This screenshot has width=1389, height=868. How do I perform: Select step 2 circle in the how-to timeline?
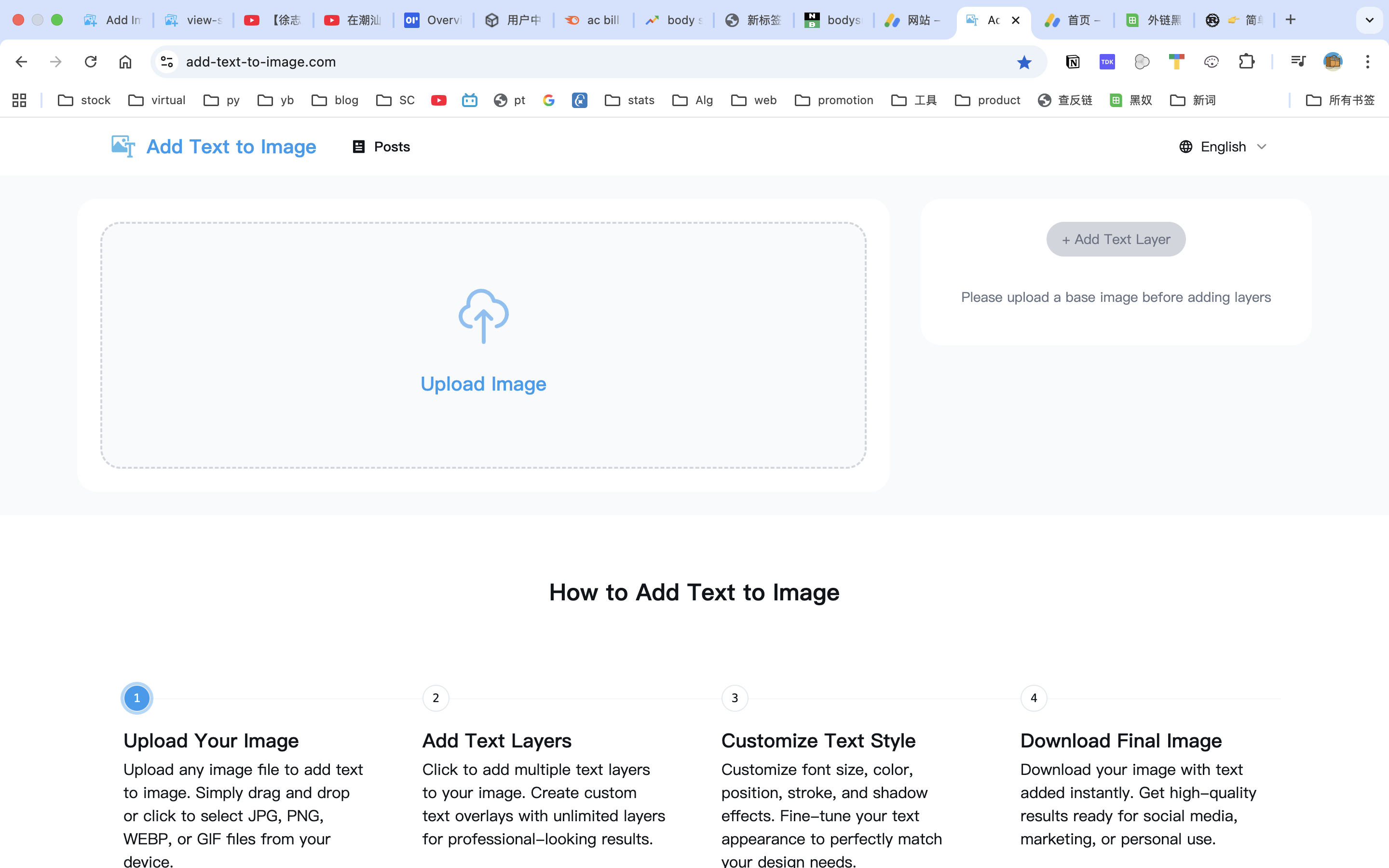pyautogui.click(x=436, y=698)
